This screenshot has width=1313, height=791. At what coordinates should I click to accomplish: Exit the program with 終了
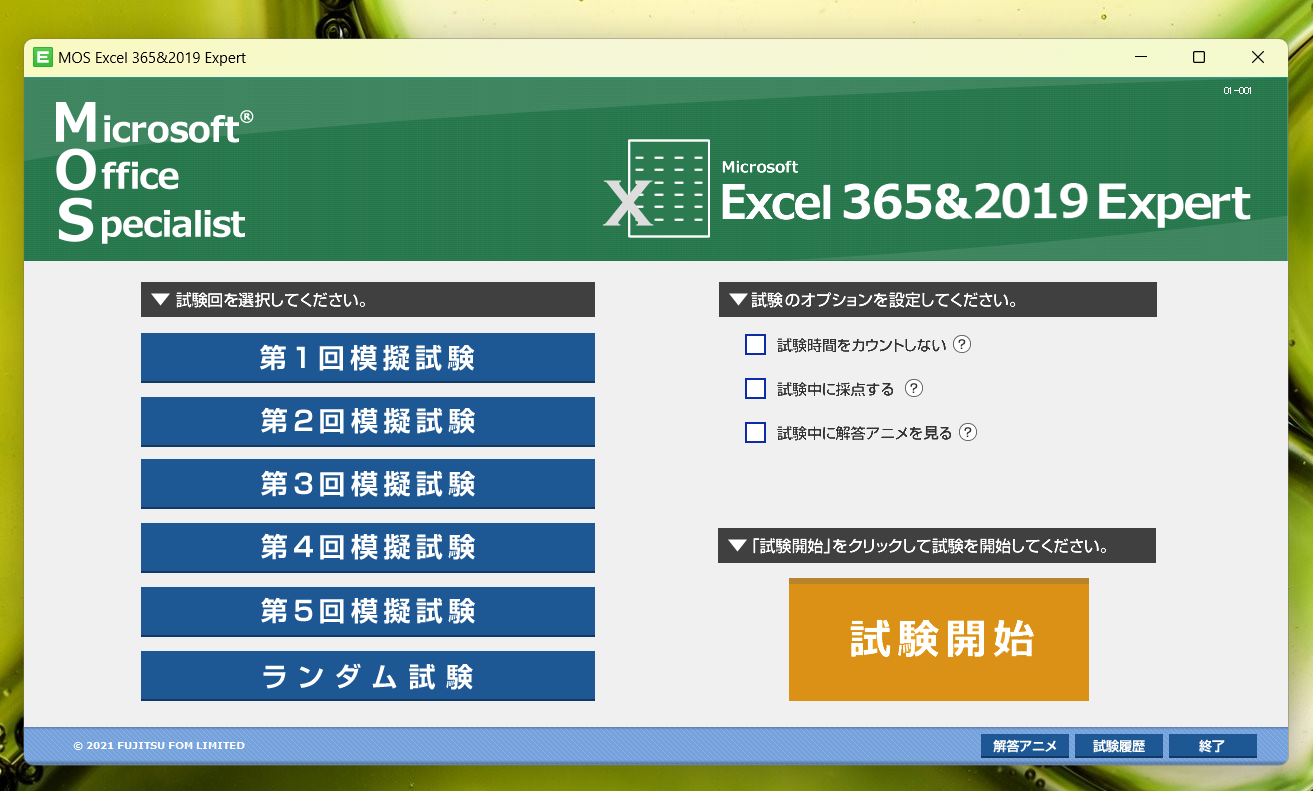coord(1212,745)
